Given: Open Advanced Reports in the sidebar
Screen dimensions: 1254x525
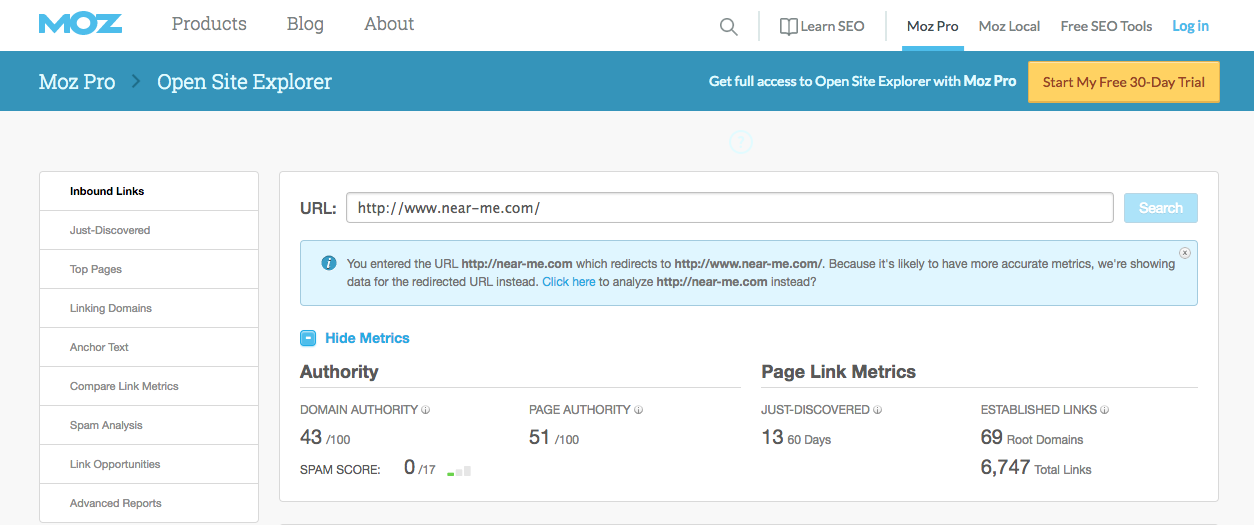Looking at the screenshot, I should (x=149, y=503).
